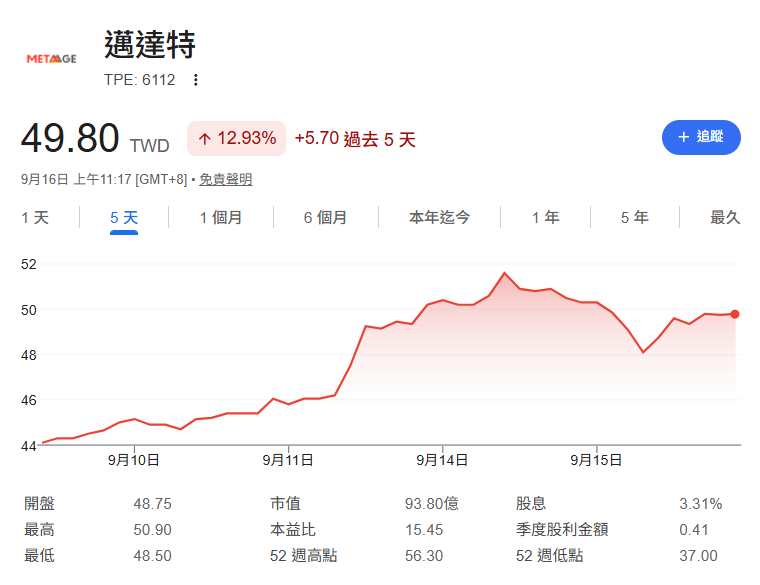The image size is (760, 585).
Task: Click the timestamp 9月16日 上午11:17
Action: 76,179
